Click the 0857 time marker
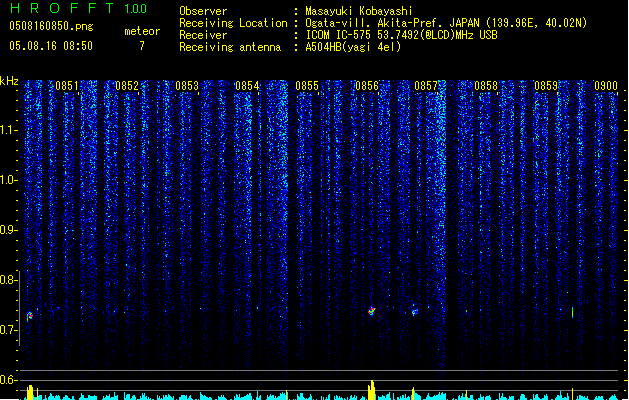629x400 pixels. (426, 86)
